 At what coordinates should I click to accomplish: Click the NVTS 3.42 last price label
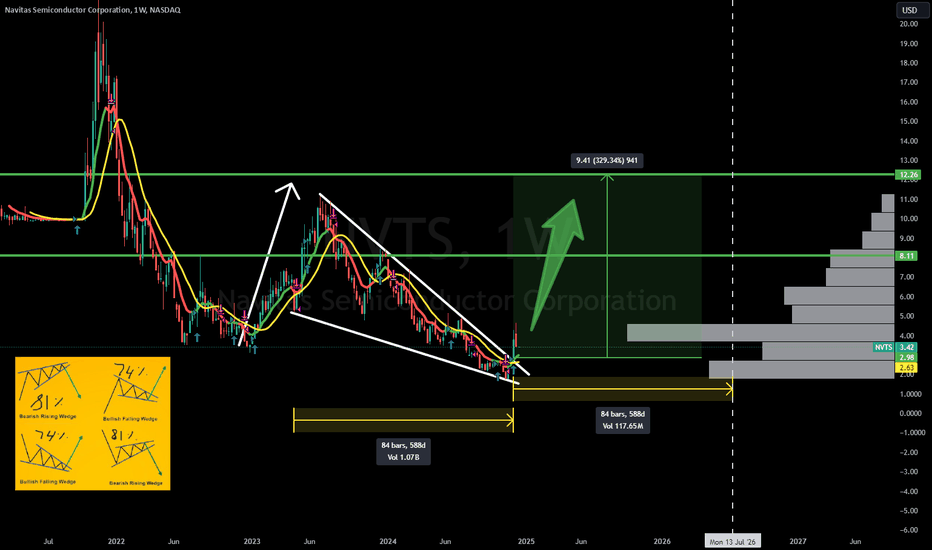click(x=895, y=347)
